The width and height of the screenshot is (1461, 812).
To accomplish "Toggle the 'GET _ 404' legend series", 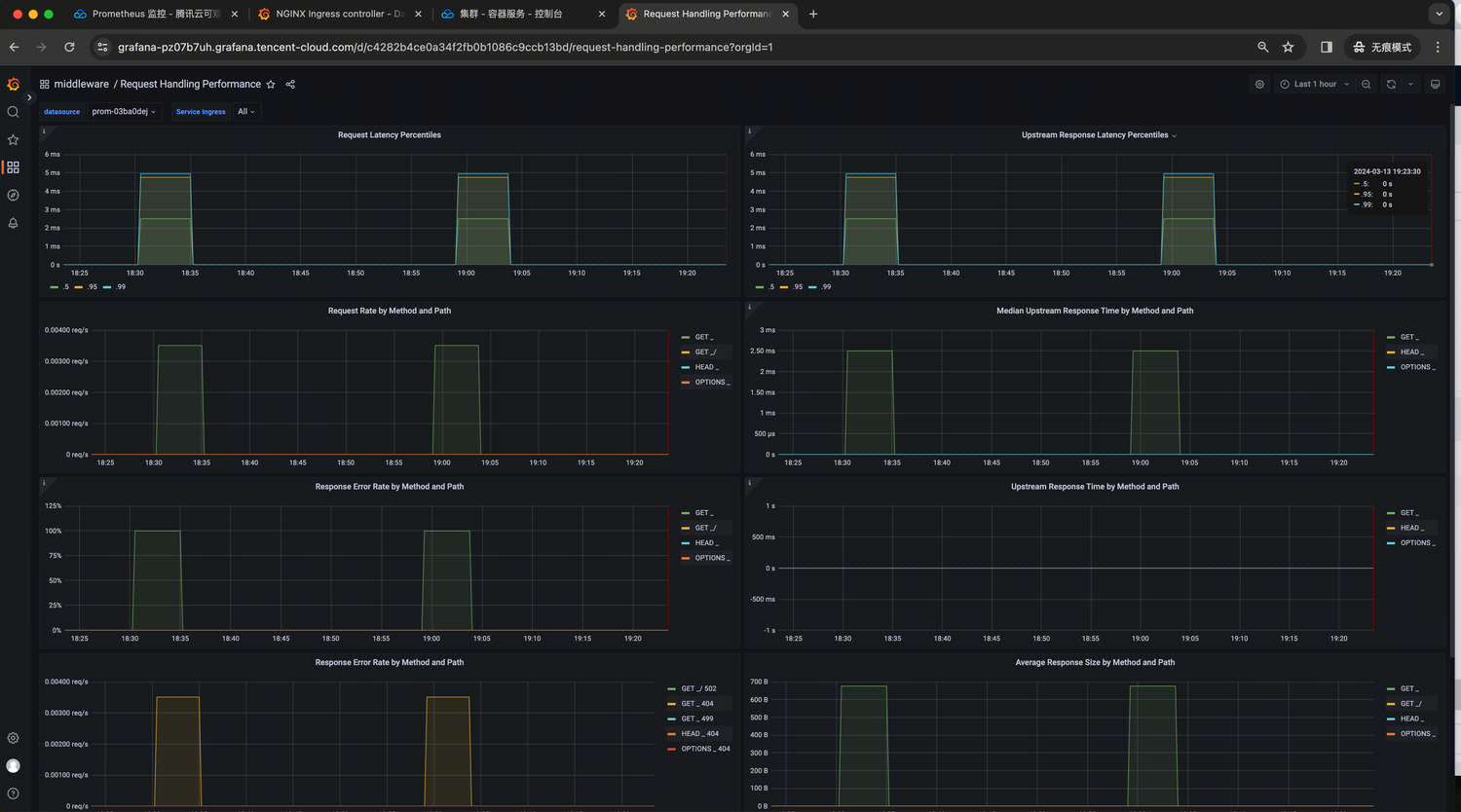I will click(x=697, y=704).
